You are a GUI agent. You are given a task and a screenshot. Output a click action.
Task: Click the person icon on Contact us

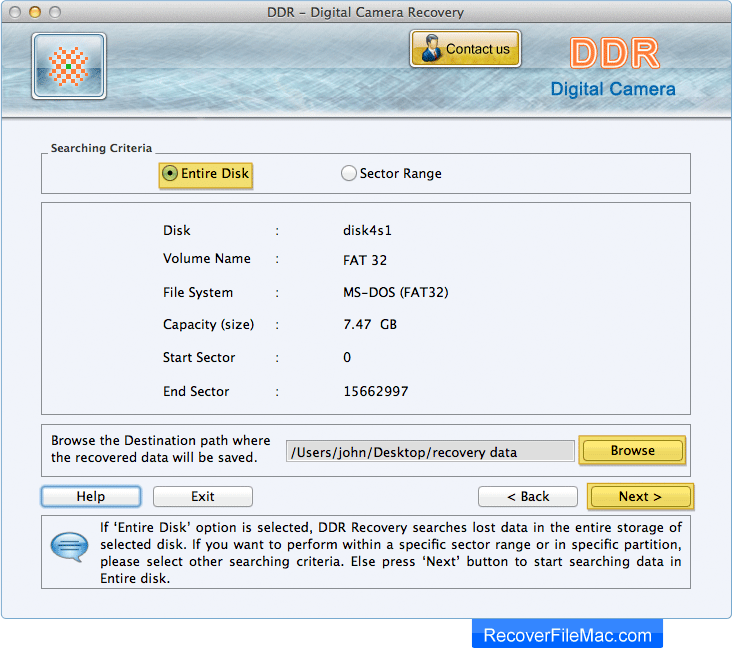430,49
